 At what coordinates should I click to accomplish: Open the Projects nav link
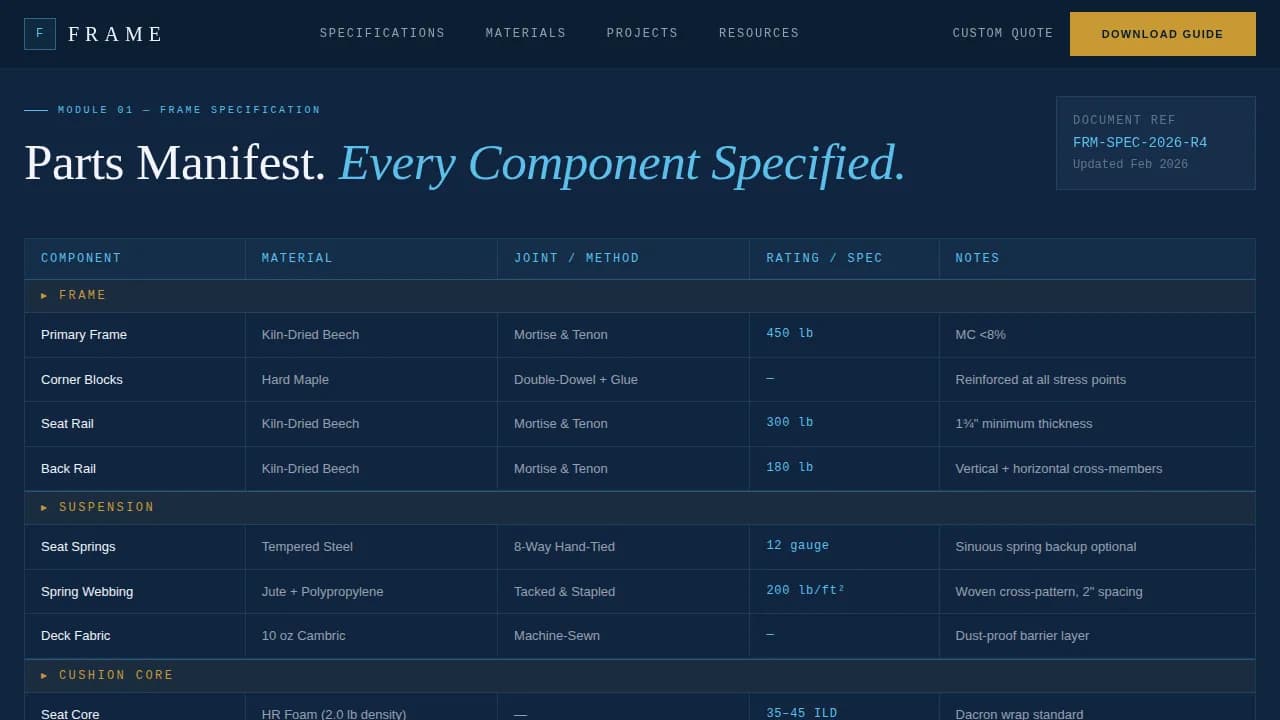[642, 33]
